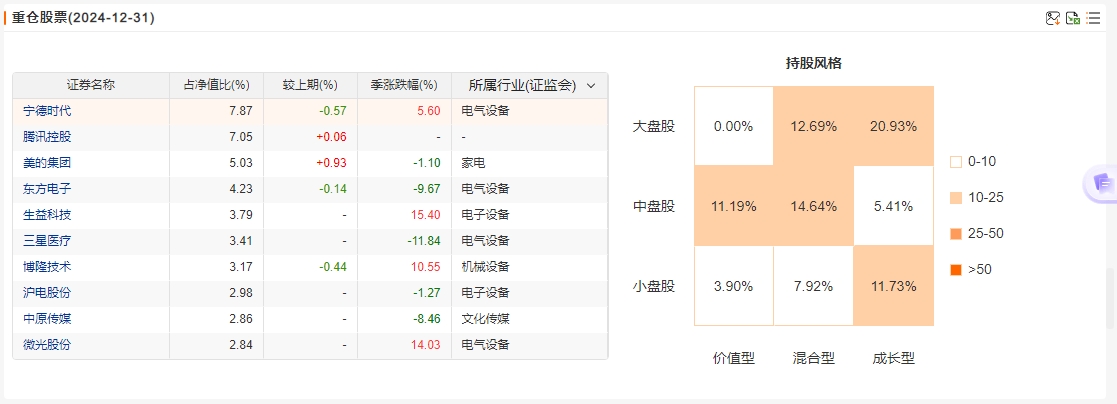Open floating purple assistant widget
Viewport: 1117px width, 404px height.
[1101, 184]
